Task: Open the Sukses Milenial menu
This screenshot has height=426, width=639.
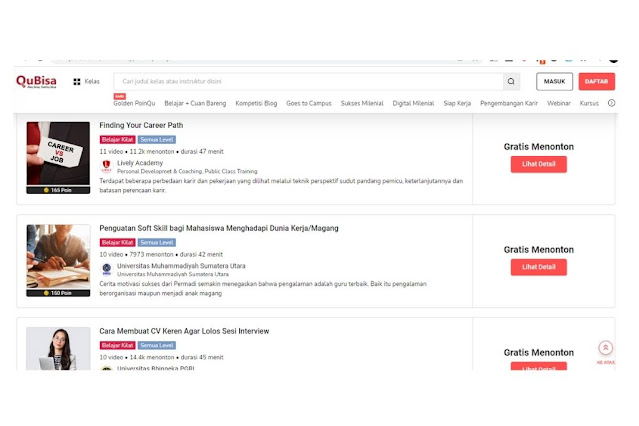Action: [362, 104]
